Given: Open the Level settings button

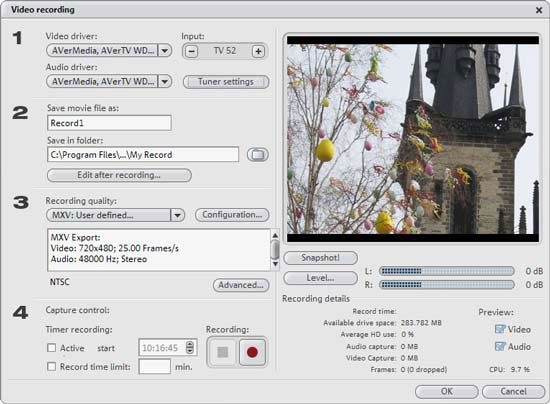Looking at the screenshot, I should (320, 278).
